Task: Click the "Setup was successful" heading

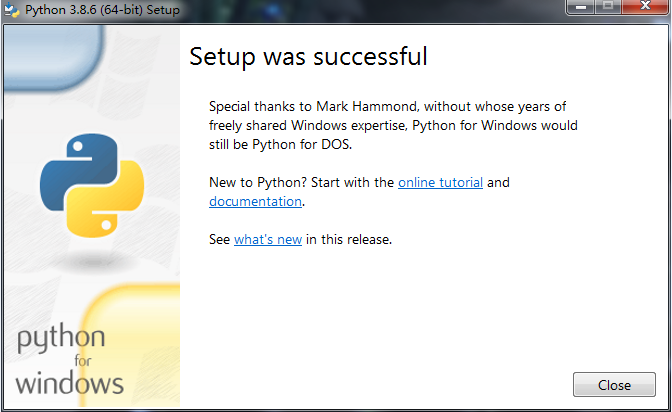Action: click(x=308, y=57)
